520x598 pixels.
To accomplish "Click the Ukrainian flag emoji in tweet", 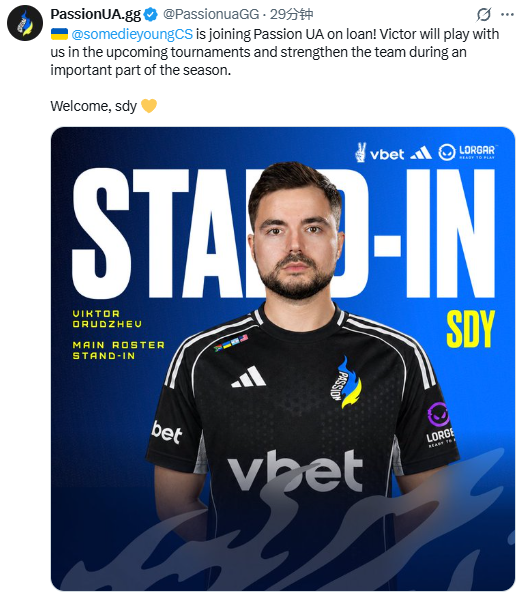I will tap(60, 34).
